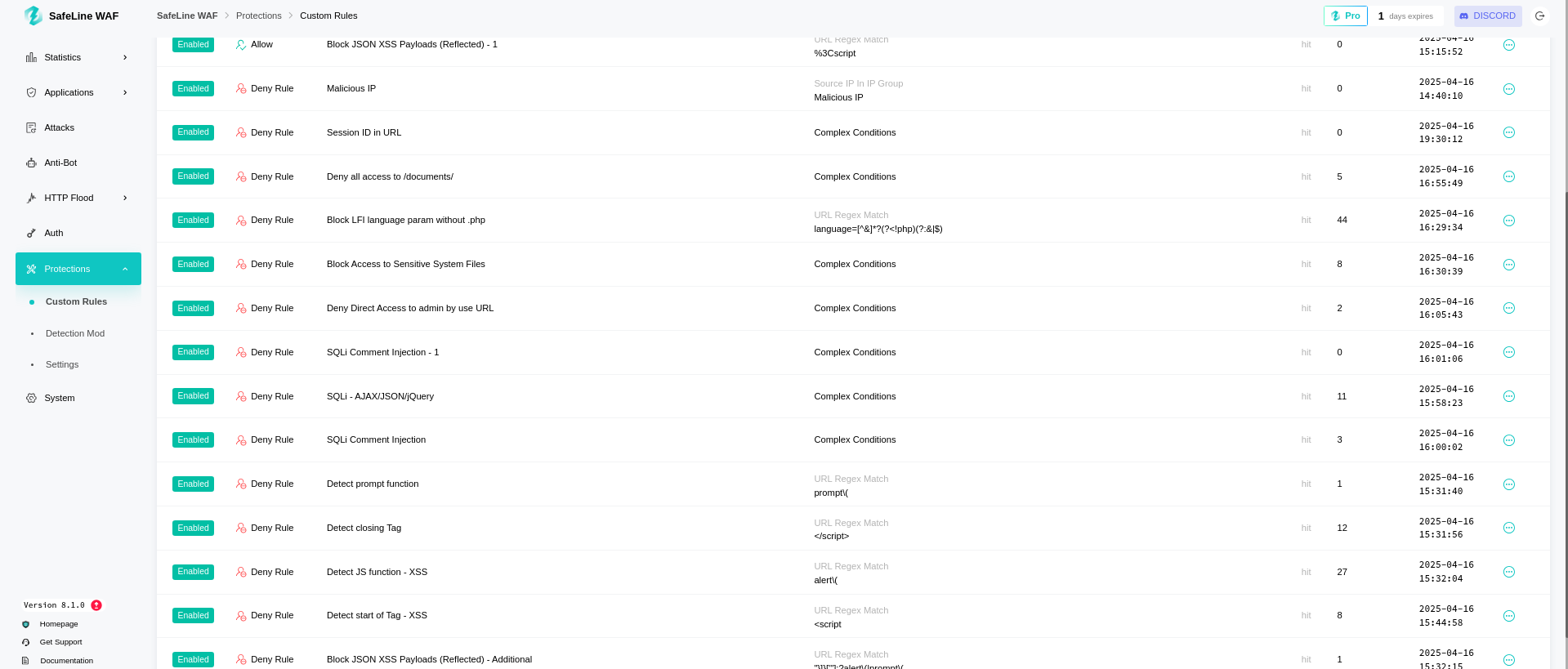
Task: Click the 'Version 8.1.0' text
Action: point(54,605)
